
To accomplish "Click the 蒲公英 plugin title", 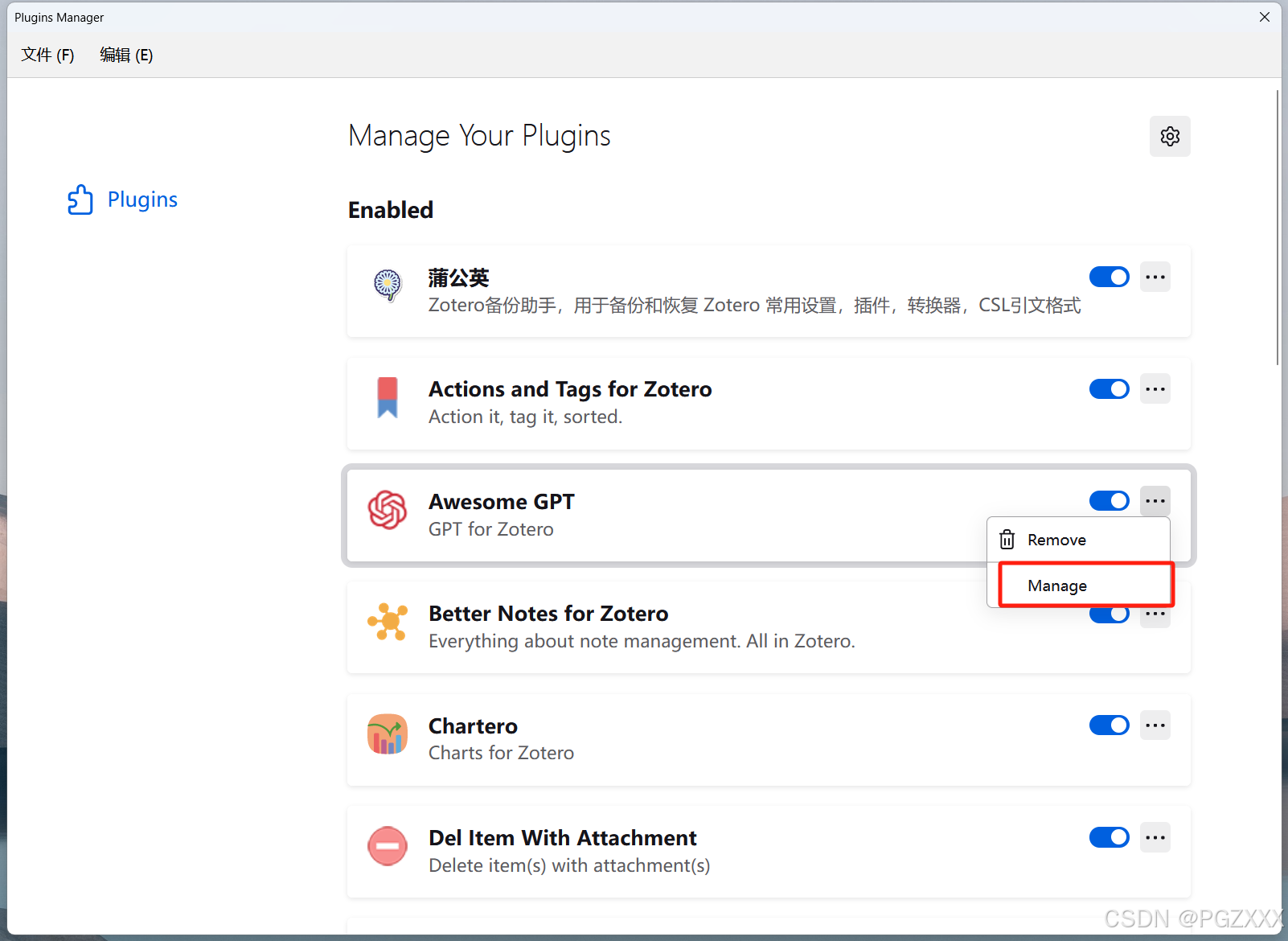I will 458,277.
